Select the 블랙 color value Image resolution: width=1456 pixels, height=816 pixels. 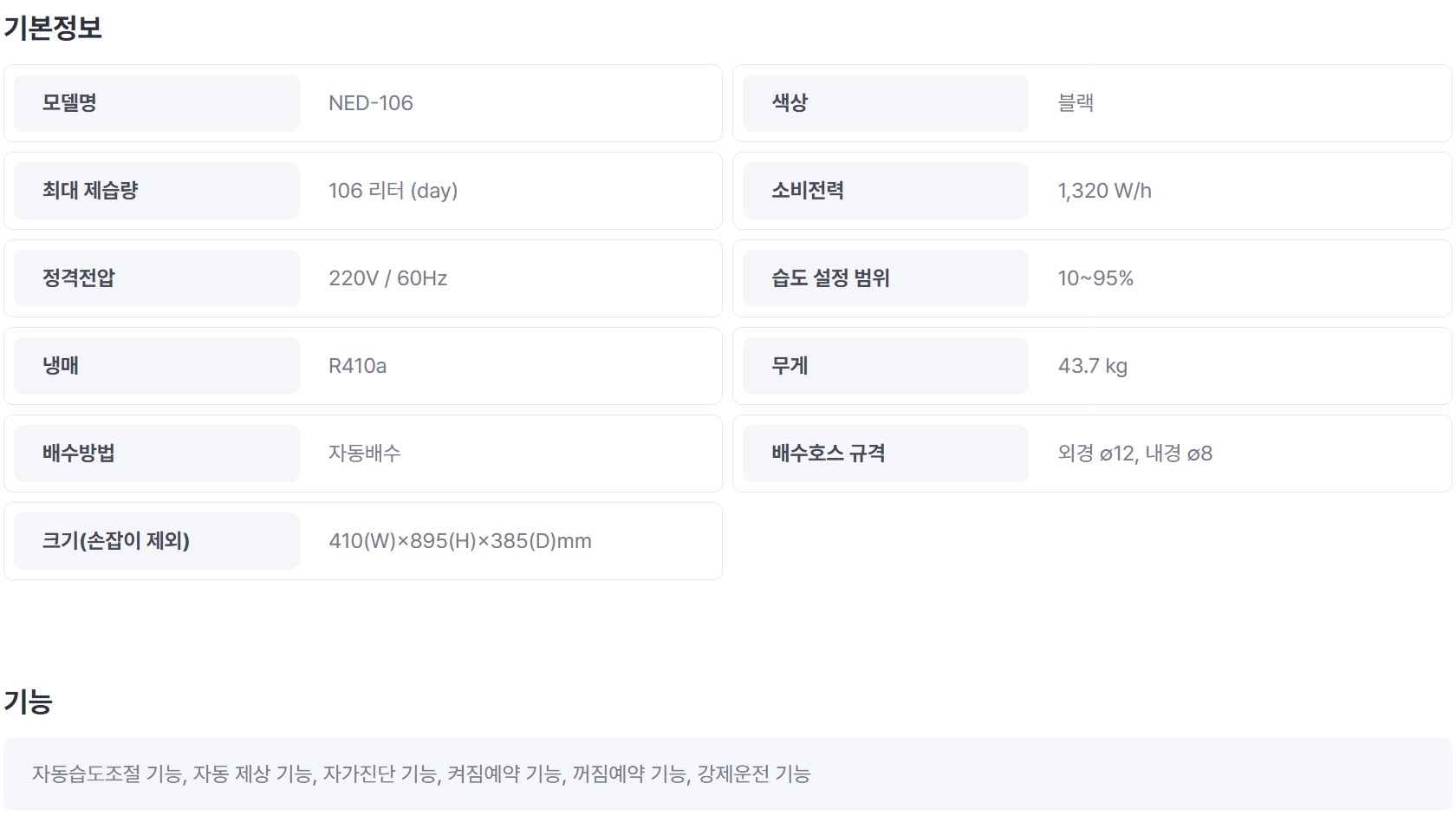[1076, 103]
